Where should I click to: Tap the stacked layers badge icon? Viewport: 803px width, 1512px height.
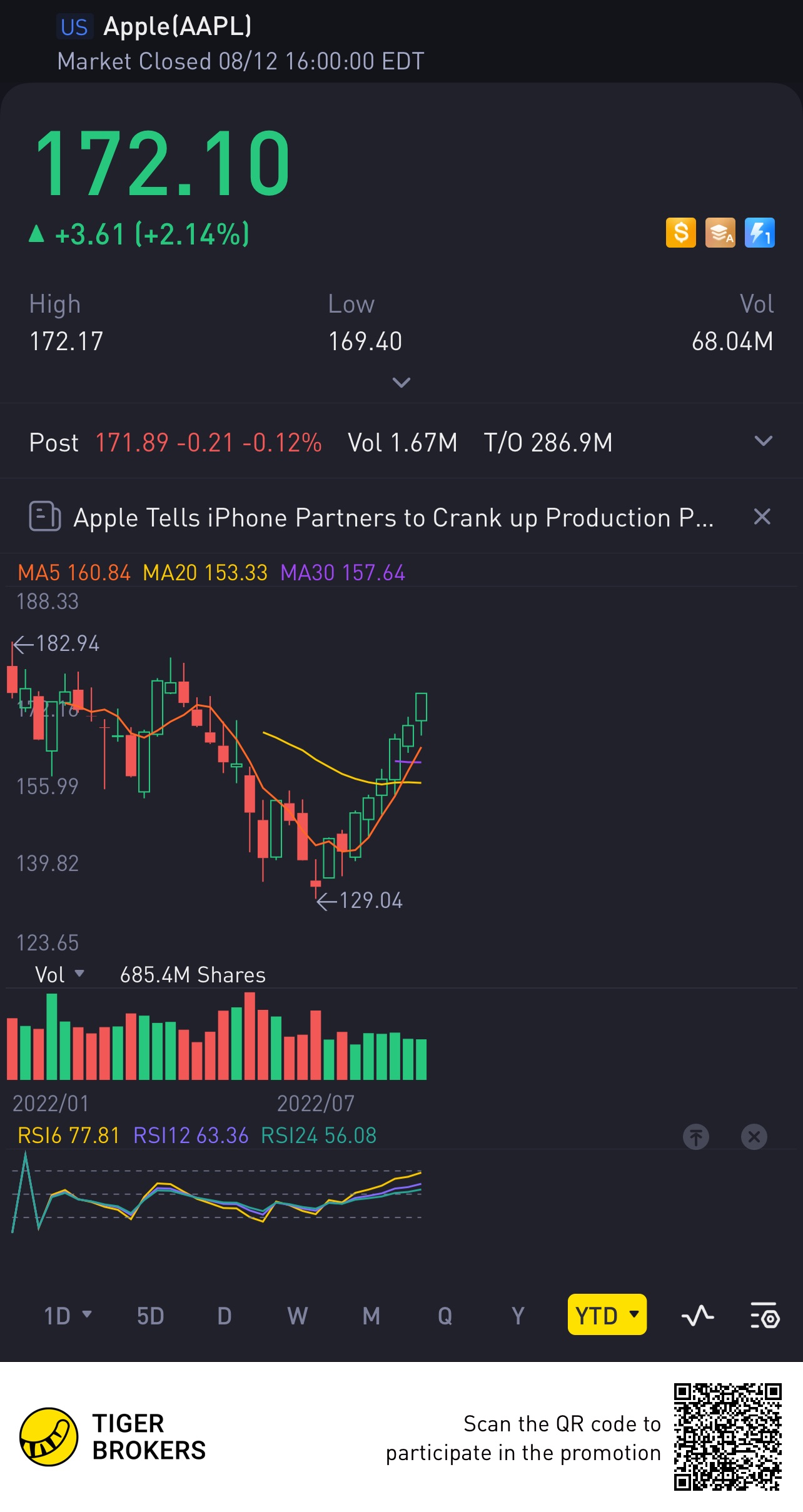click(x=720, y=233)
